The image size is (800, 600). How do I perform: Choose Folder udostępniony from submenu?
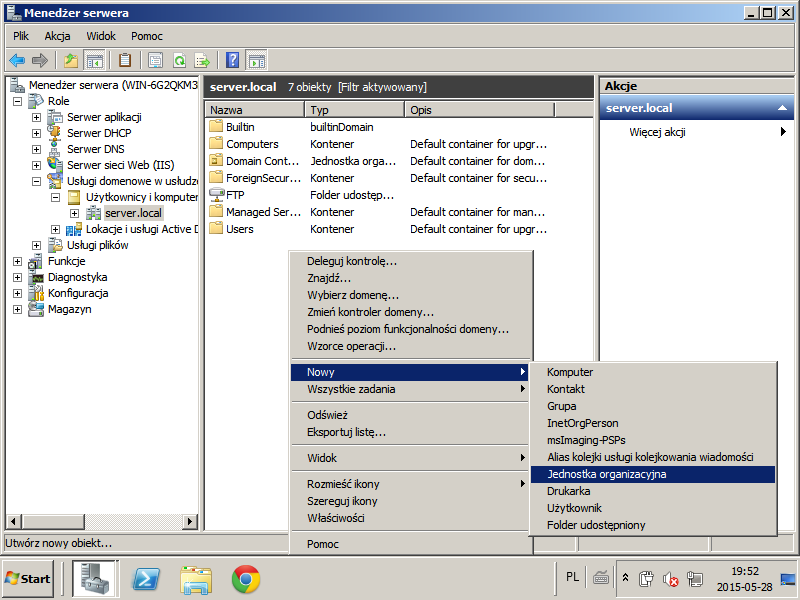653,525
